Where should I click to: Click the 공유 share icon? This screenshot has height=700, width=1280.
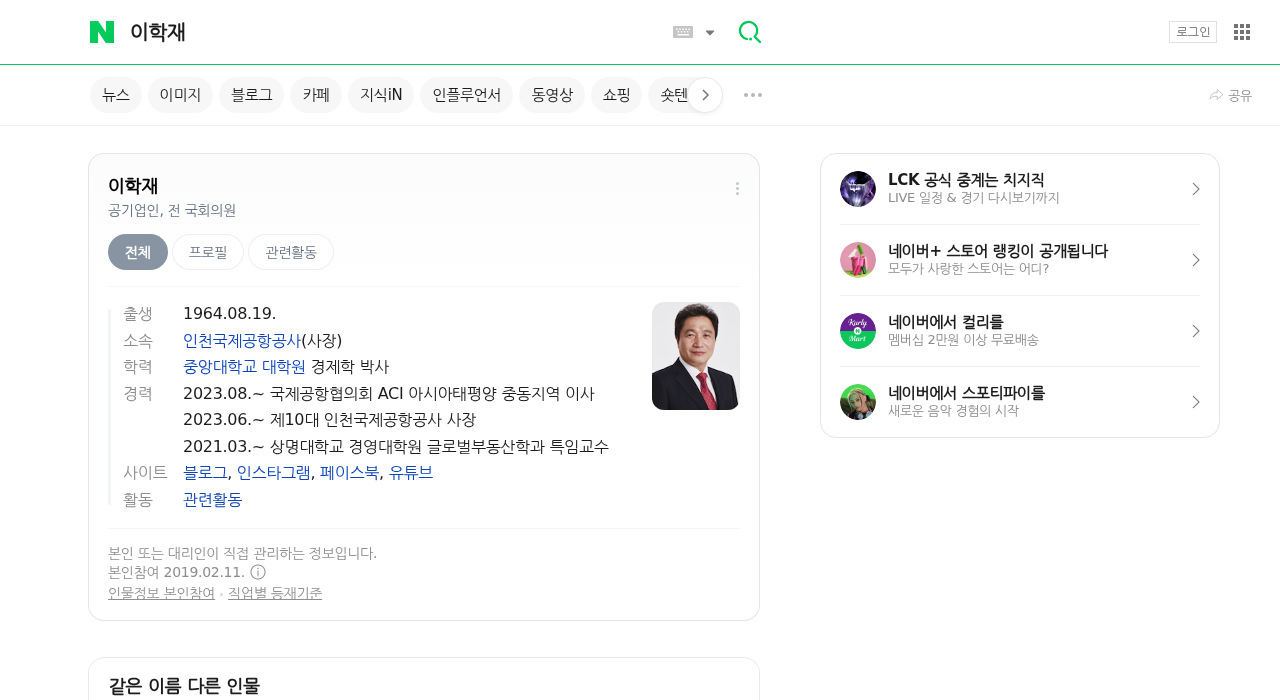point(1229,94)
